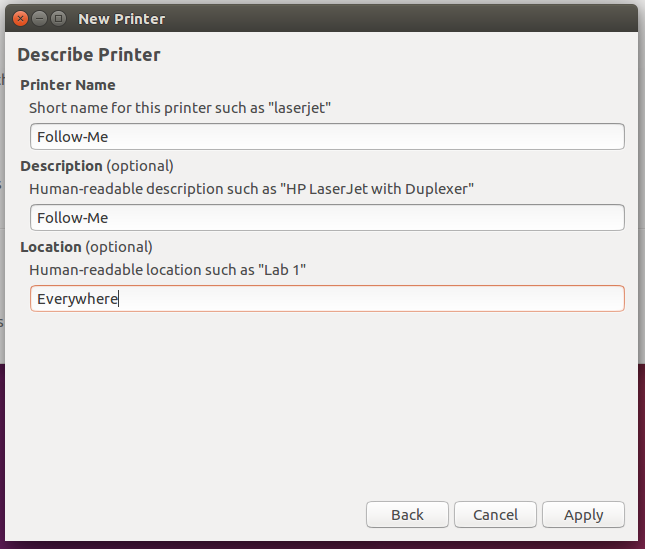Click the Apply button
The width and height of the screenshot is (645, 549).
point(583,514)
